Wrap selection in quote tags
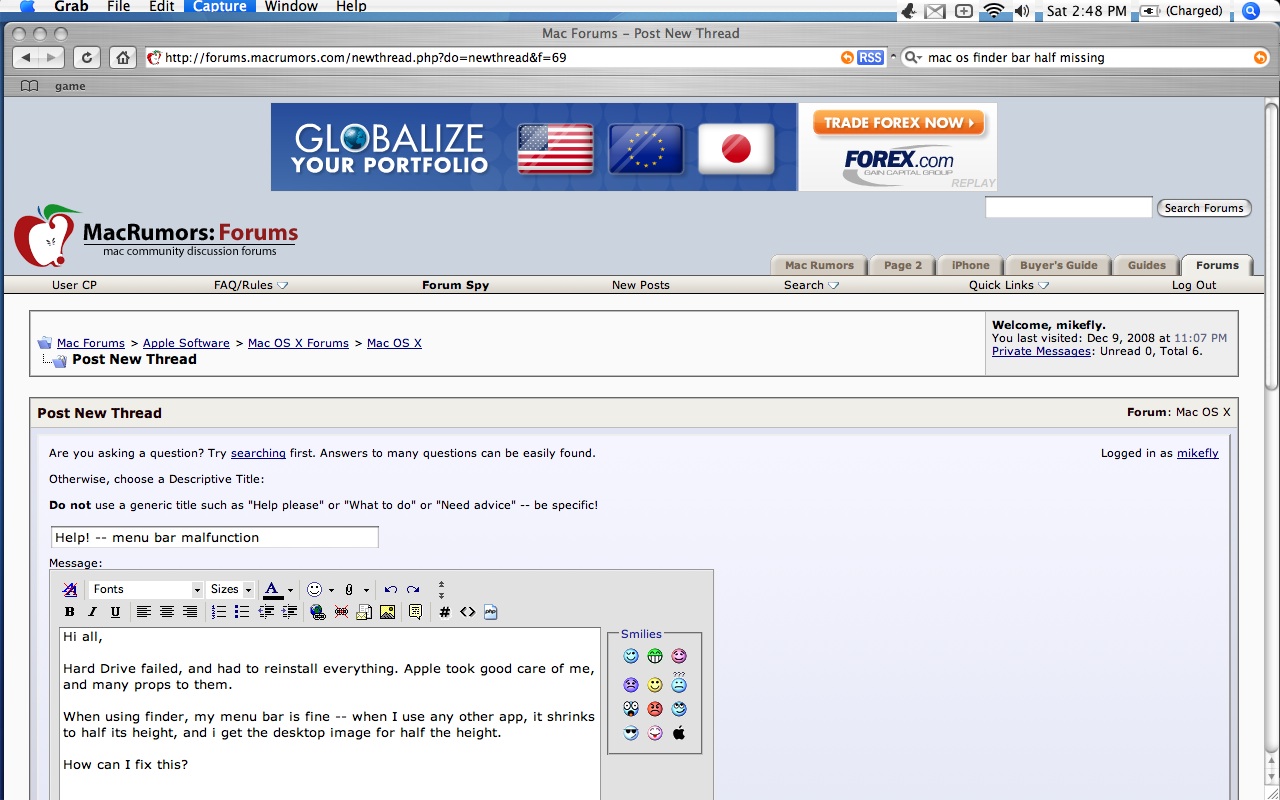Viewport: 1280px width, 800px height. 416,612
